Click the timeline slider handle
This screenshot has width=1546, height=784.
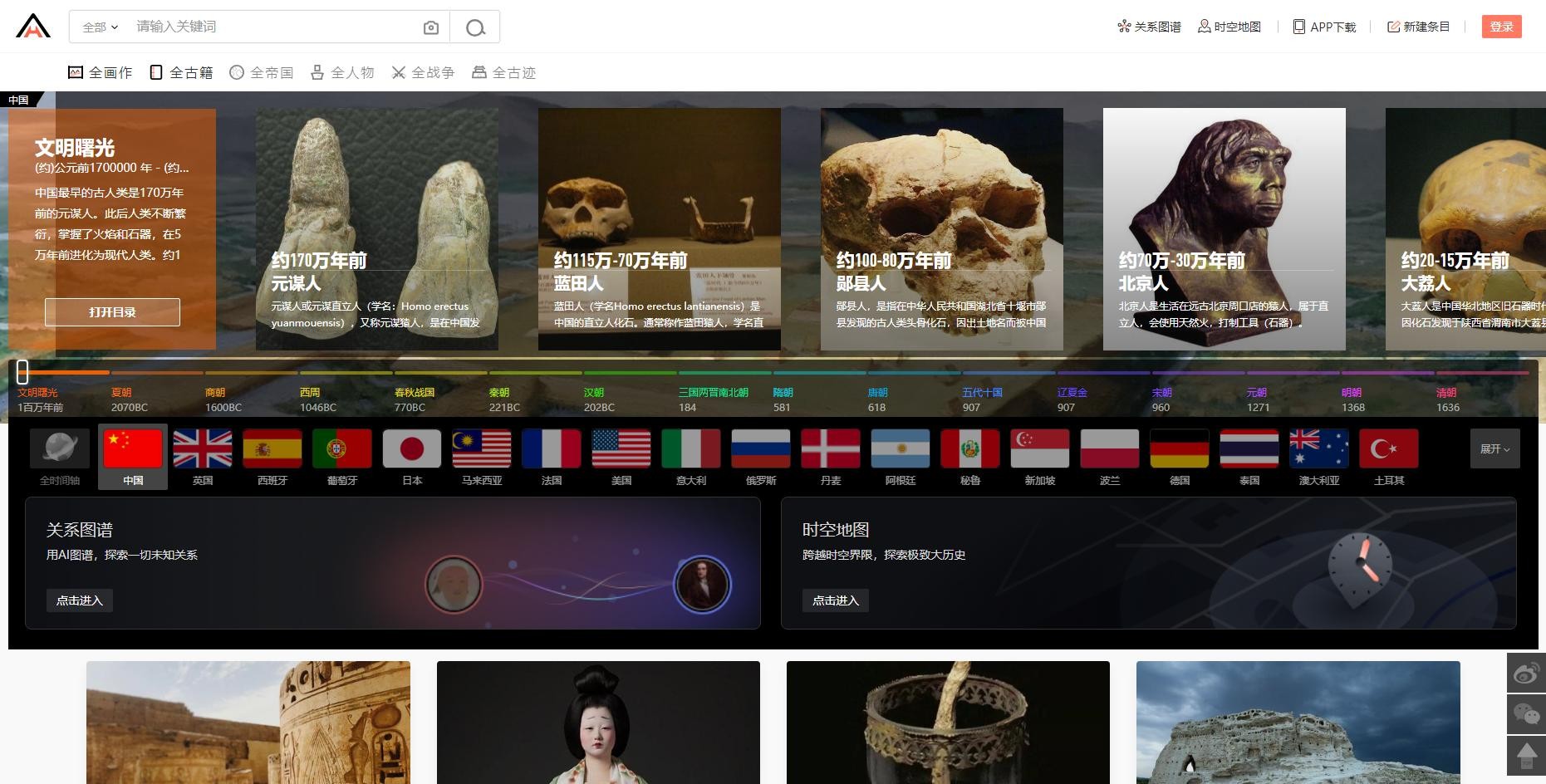[22, 371]
